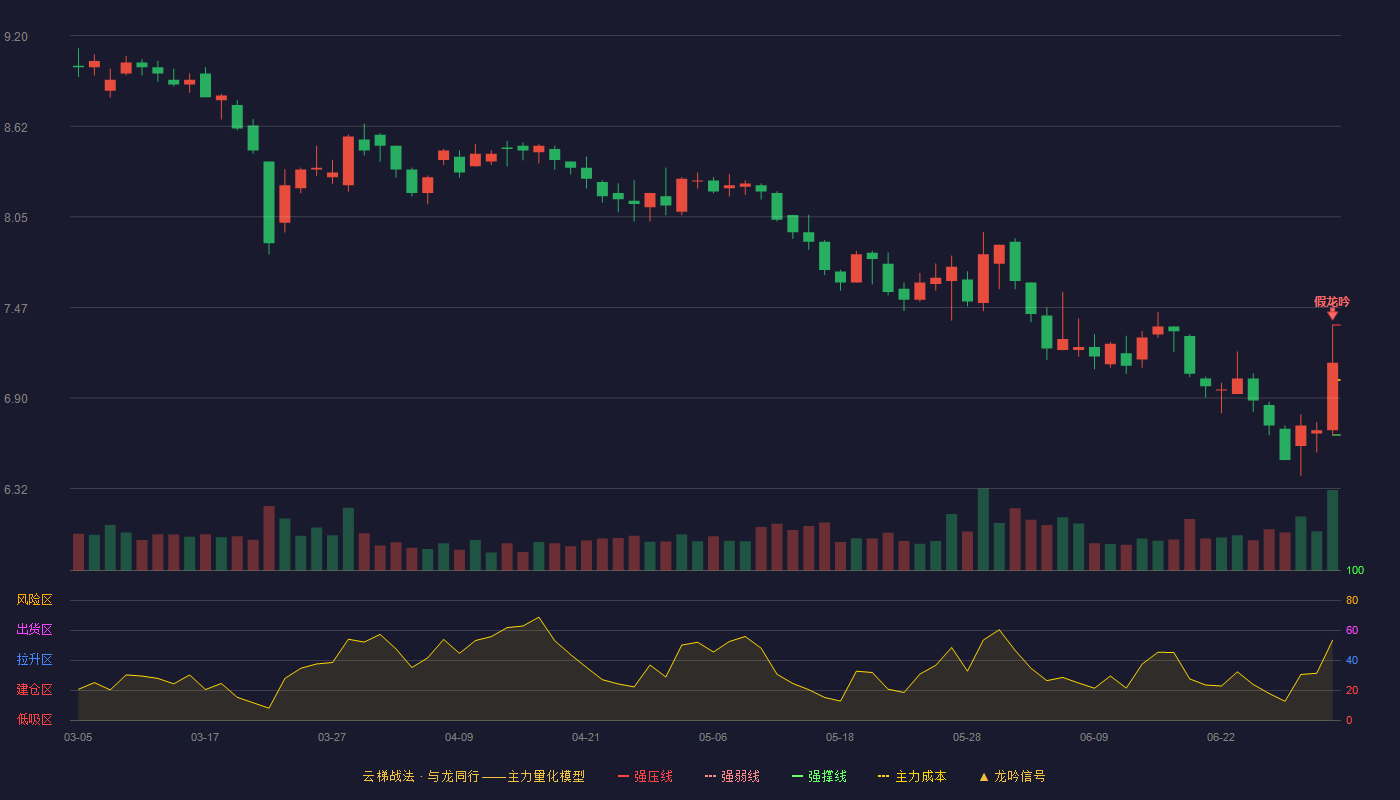Click the 拉升区 zone label
The image size is (1400, 800).
(34, 660)
